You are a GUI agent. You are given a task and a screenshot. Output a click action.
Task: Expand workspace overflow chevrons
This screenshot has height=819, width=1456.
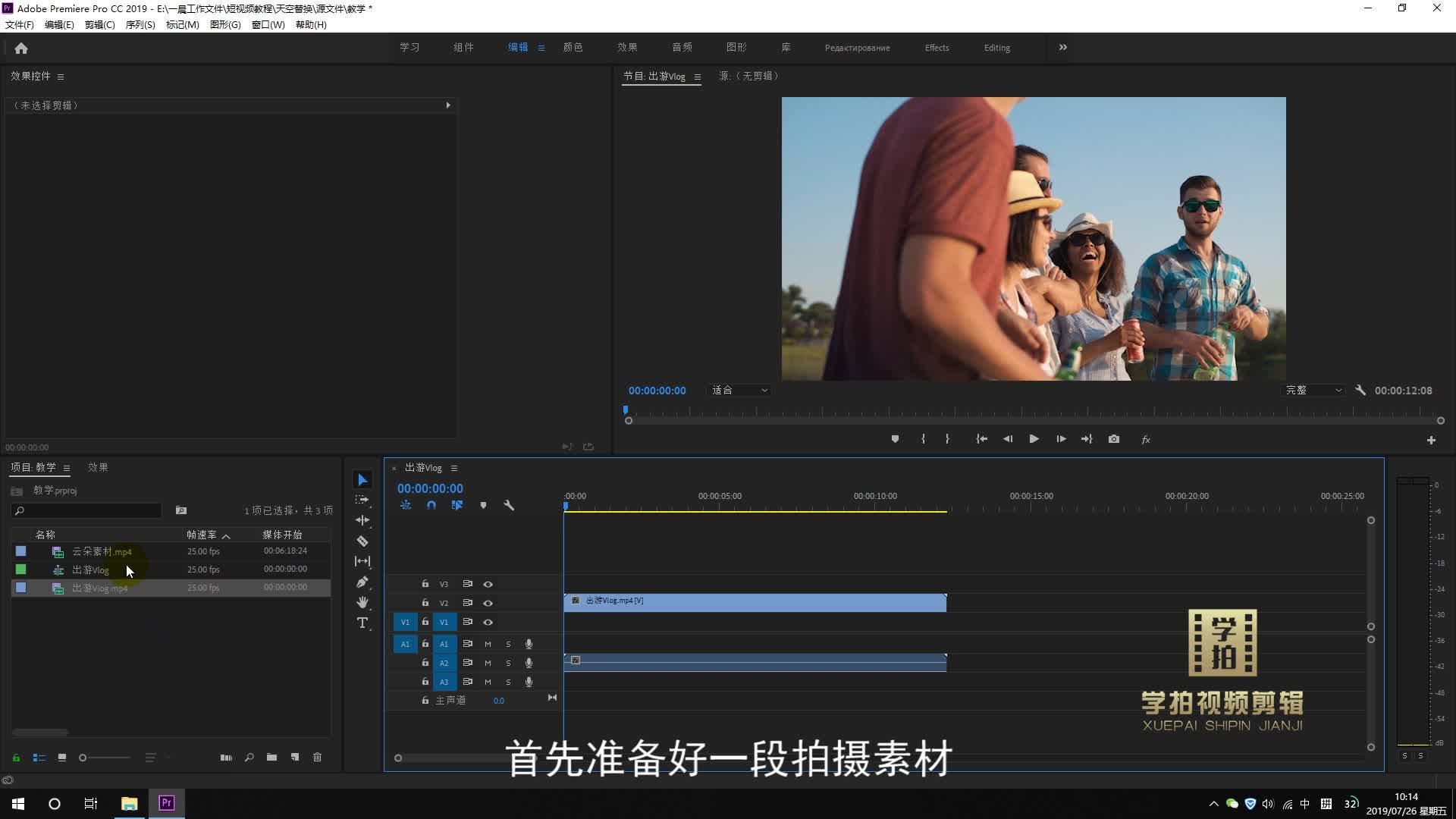click(1063, 47)
